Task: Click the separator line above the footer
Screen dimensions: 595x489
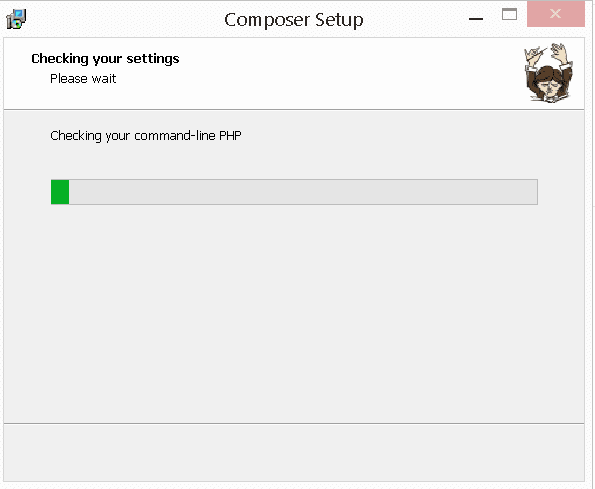Action: [294, 423]
